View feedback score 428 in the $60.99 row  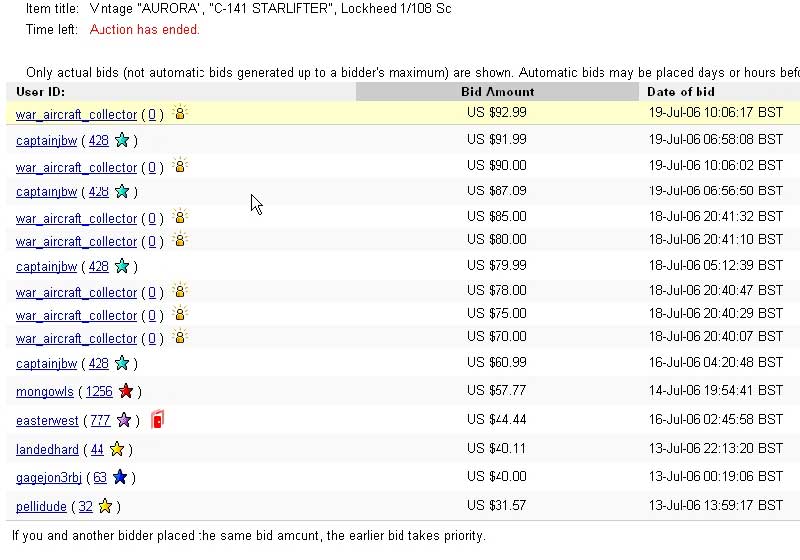[98, 364]
